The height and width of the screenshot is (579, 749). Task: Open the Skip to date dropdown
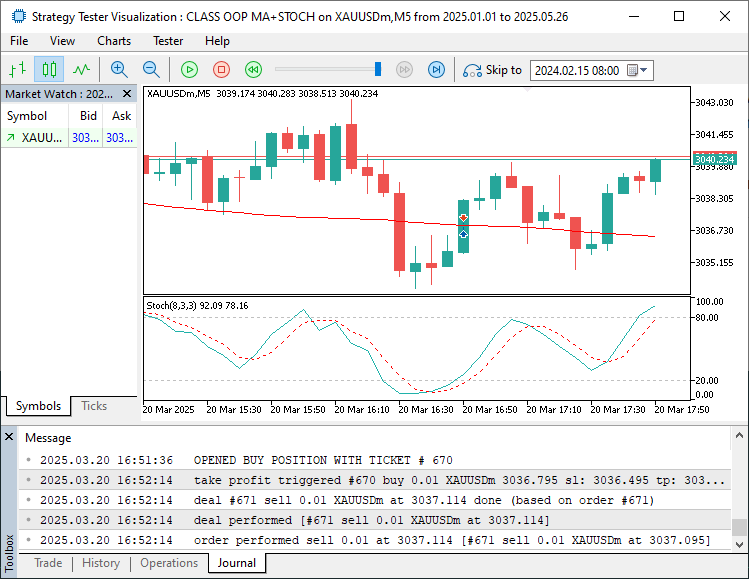(x=644, y=70)
